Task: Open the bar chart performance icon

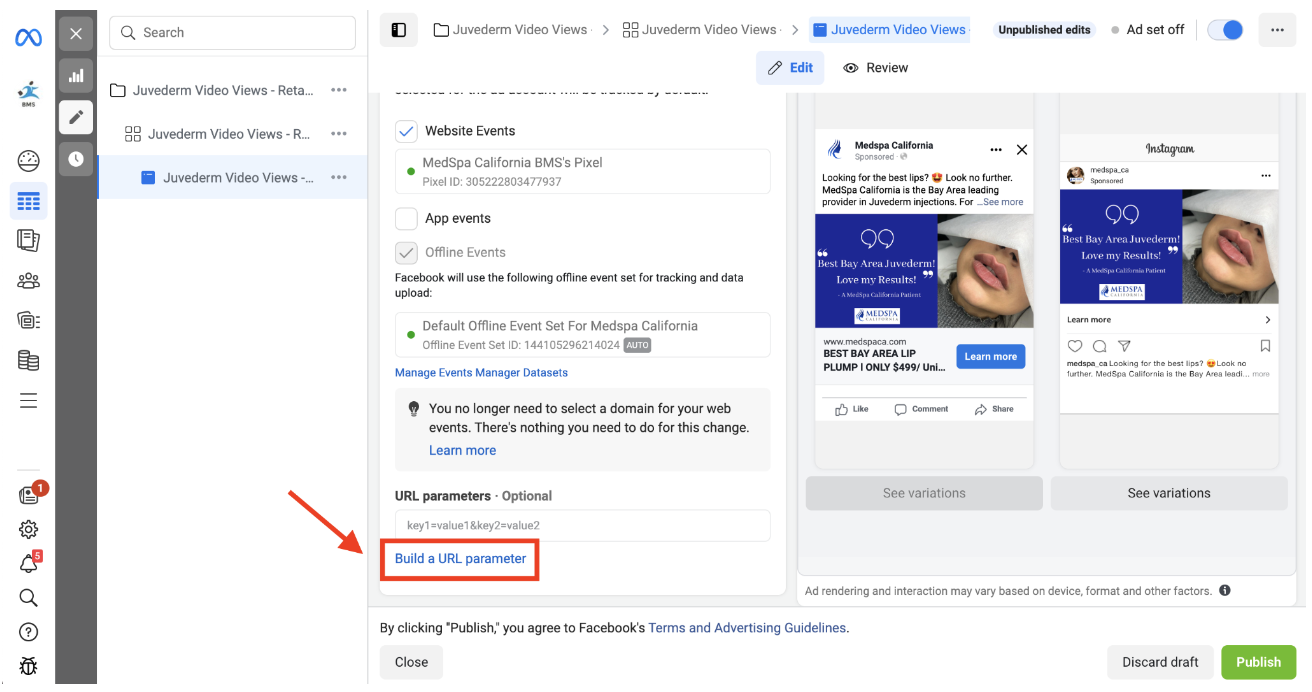Action: [x=76, y=75]
